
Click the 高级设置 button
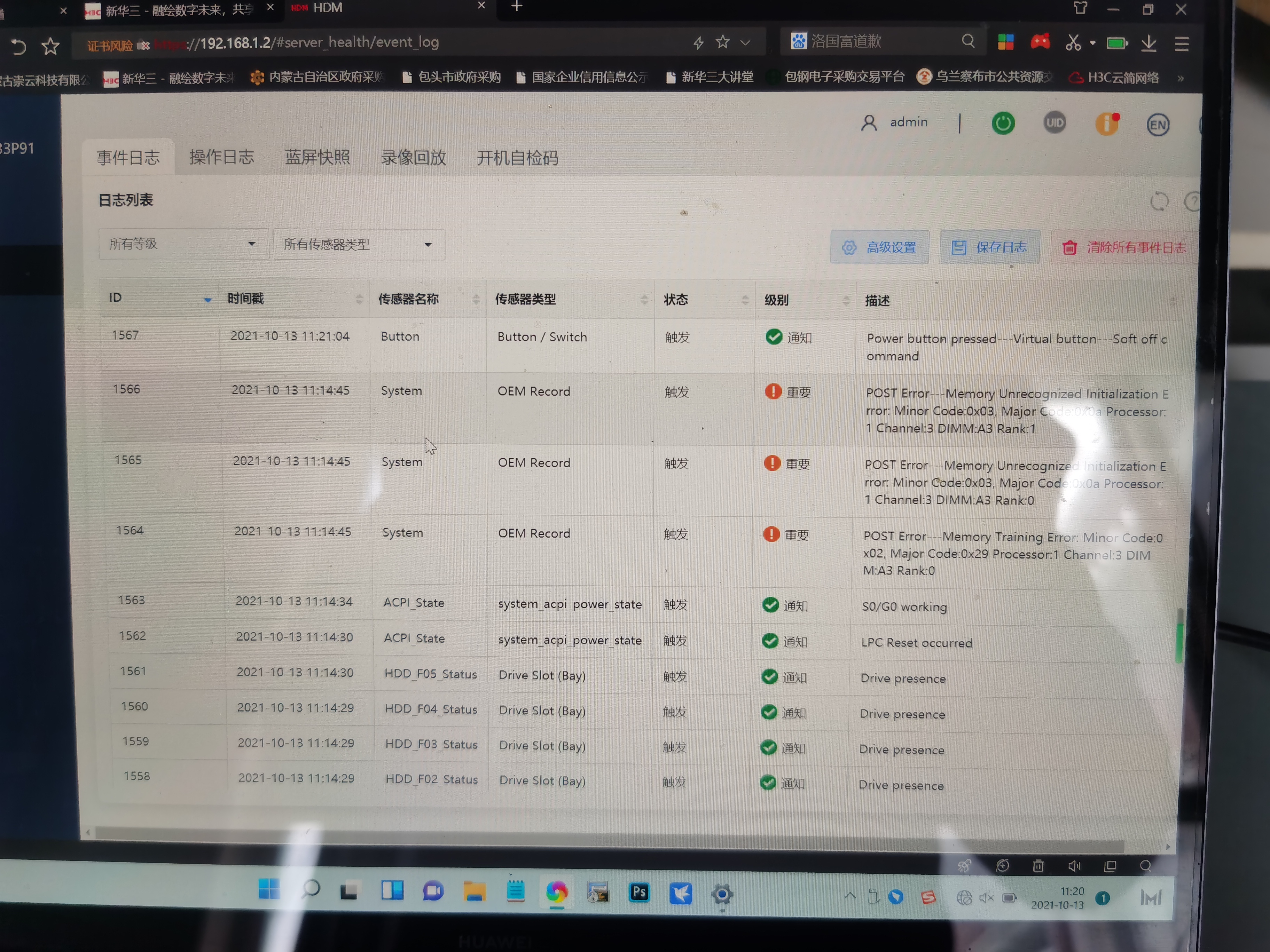tap(879, 247)
